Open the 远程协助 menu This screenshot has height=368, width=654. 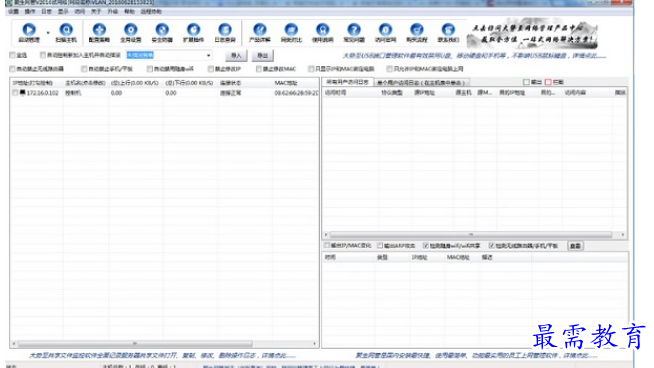coord(151,12)
